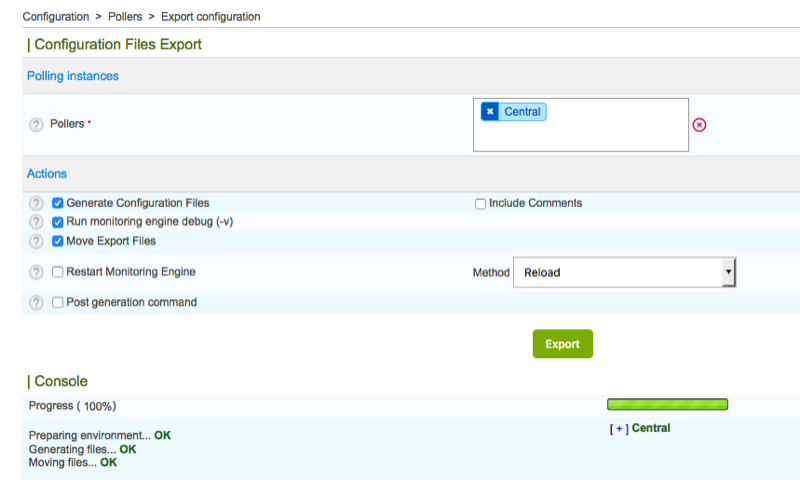This screenshot has width=800, height=498.
Task: Tick the Include Comments checkbox
Action: point(480,204)
